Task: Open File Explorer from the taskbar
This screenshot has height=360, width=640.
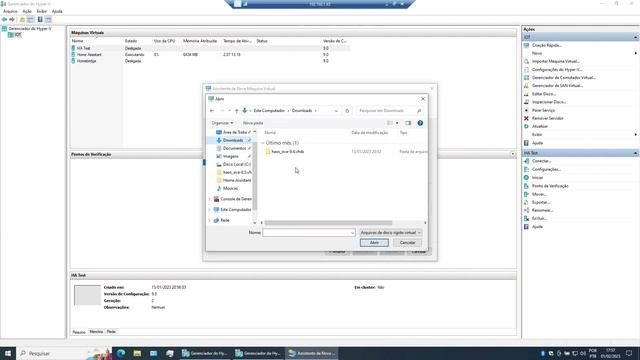Action: point(138,353)
